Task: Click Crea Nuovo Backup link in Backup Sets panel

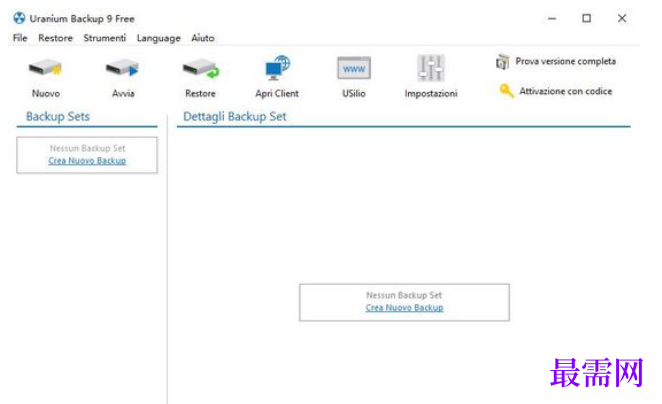Action: [x=87, y=161]
